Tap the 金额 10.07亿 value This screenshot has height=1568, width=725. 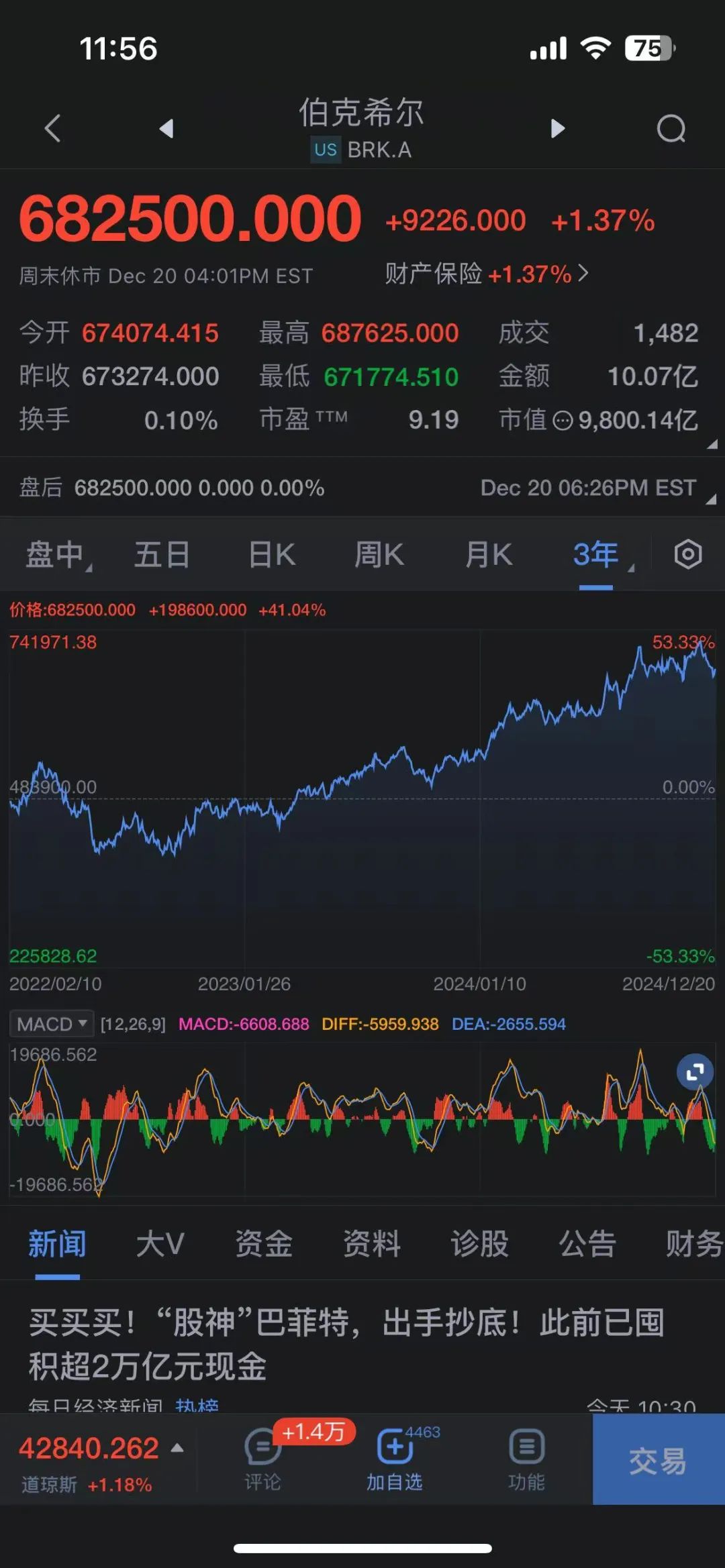pyautogui.click(x=653, y=376)
